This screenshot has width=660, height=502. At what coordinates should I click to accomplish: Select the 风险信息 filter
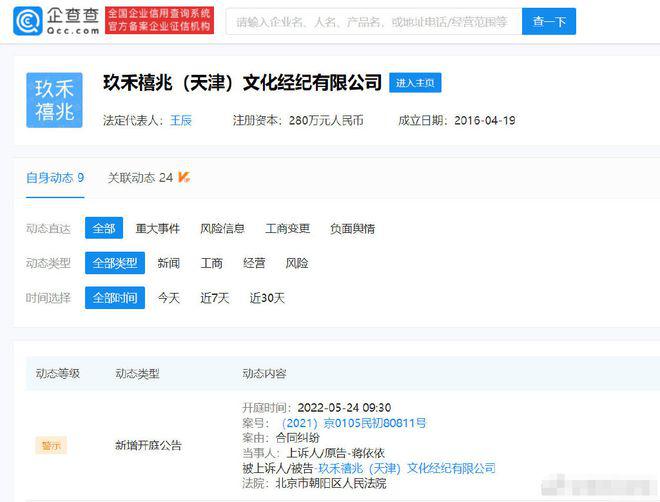pyautogui.click(x=222, y=228)
